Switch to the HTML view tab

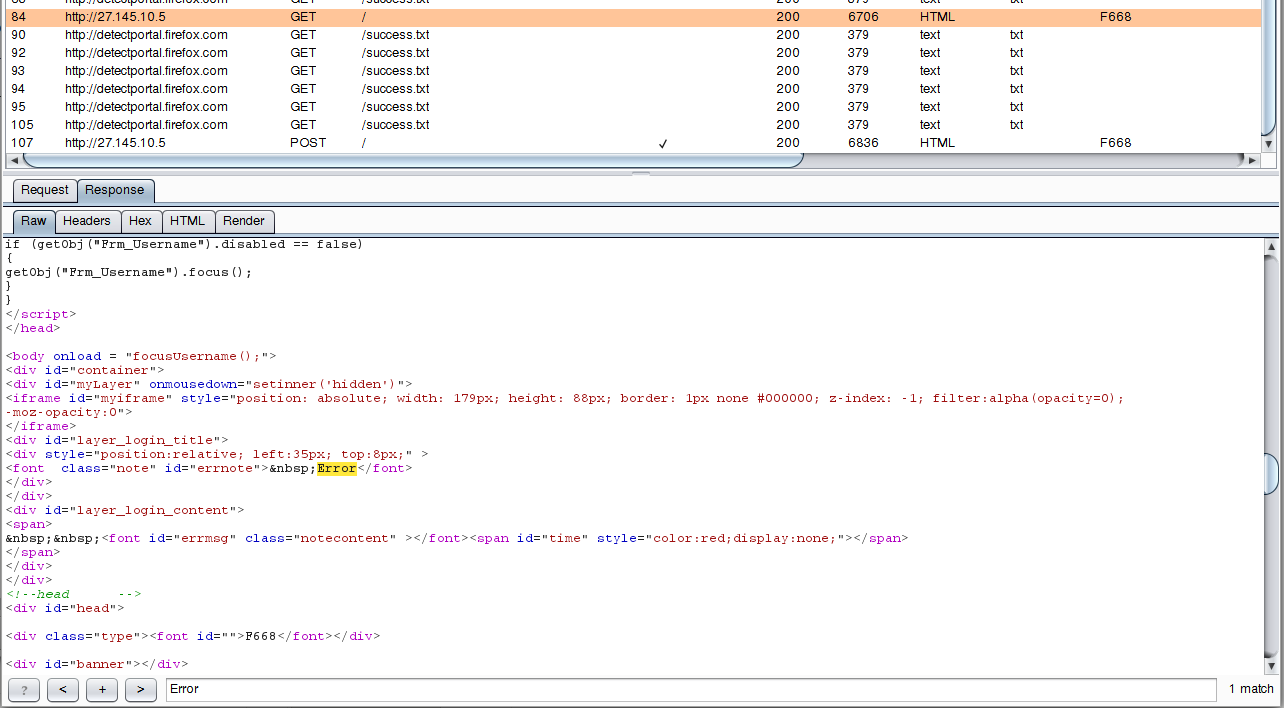[187, 221]
